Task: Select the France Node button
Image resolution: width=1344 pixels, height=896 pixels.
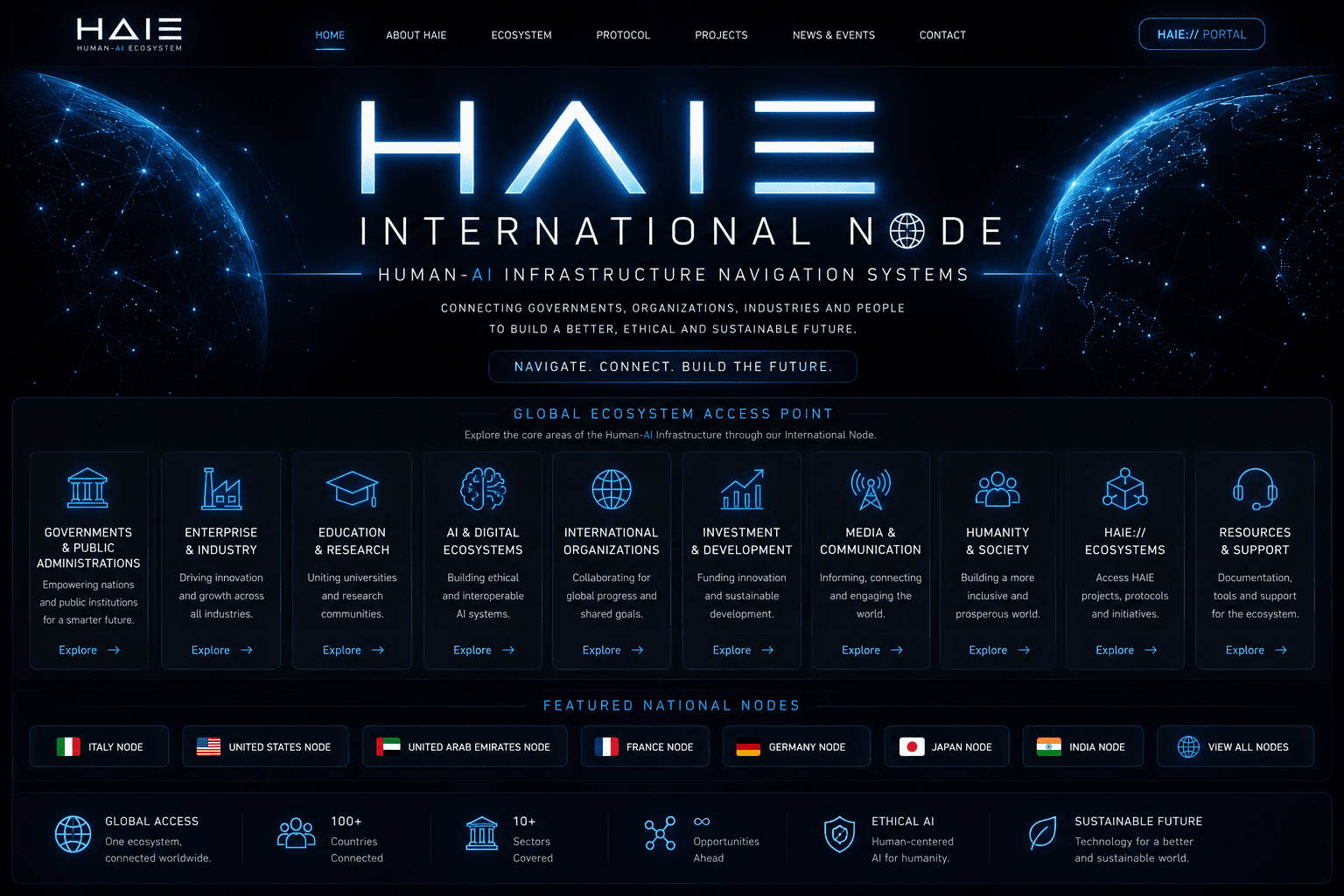Action: pyautogui.click(x=645, y=746)
